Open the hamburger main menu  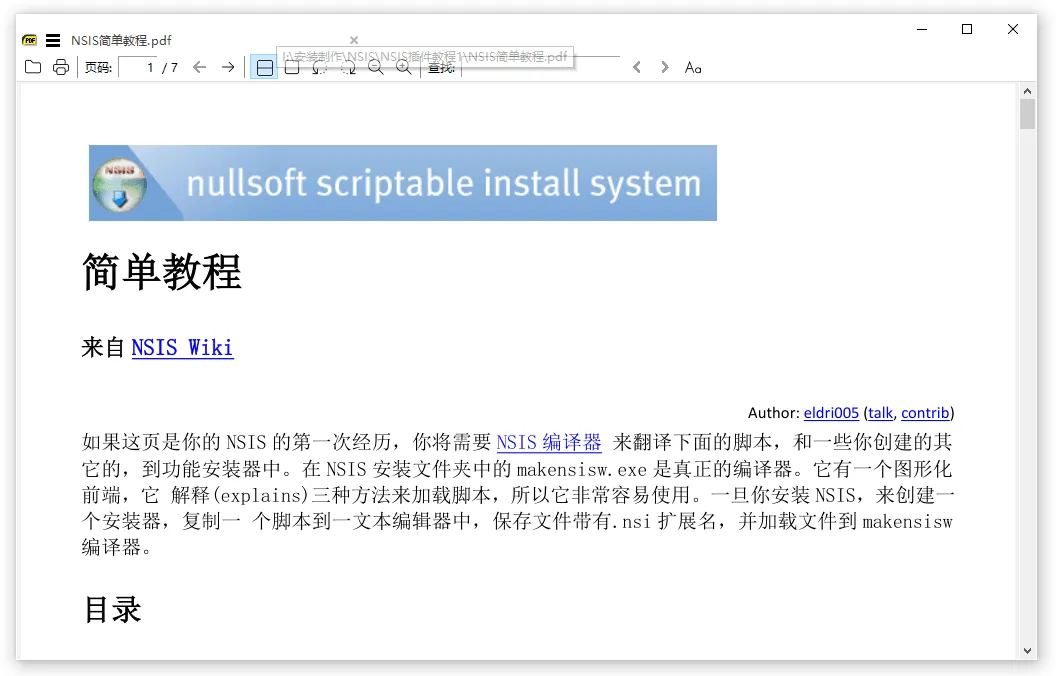pyautogui.click(x=53, y=40)
